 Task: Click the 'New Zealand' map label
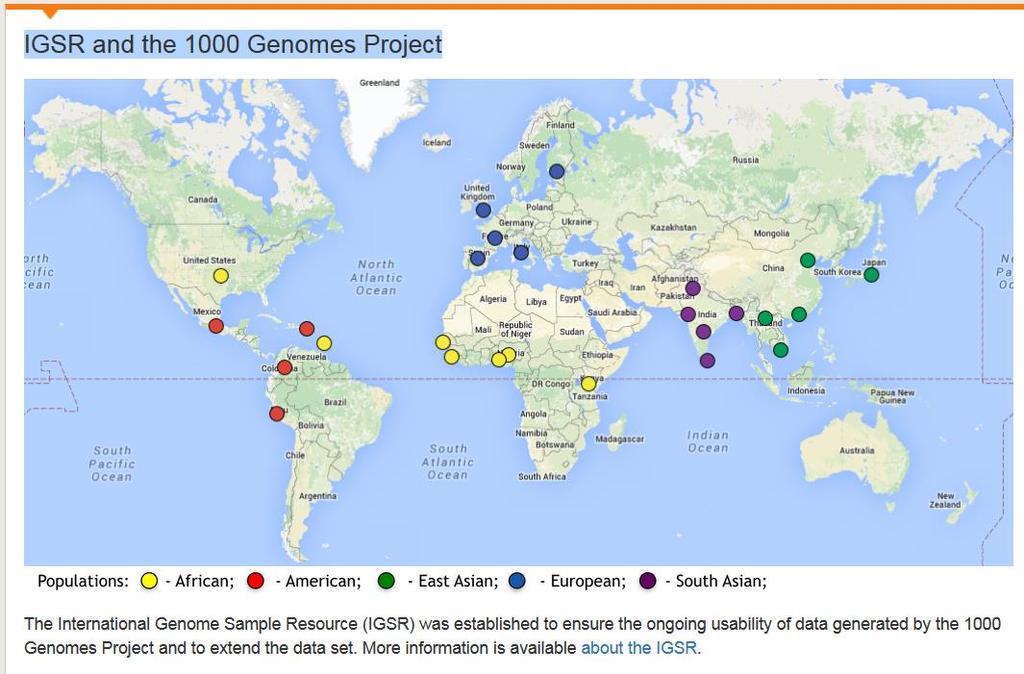tap(945, 500)
